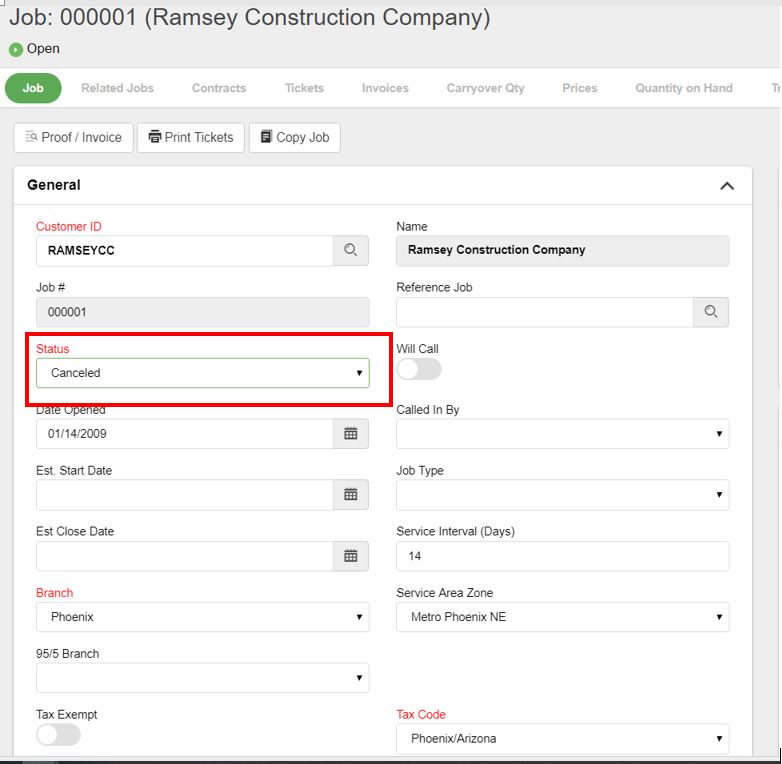The width and height of the screenshot is (782, 764).
Task: Switch to the Tickets tab
Action: tap(304, 88)
